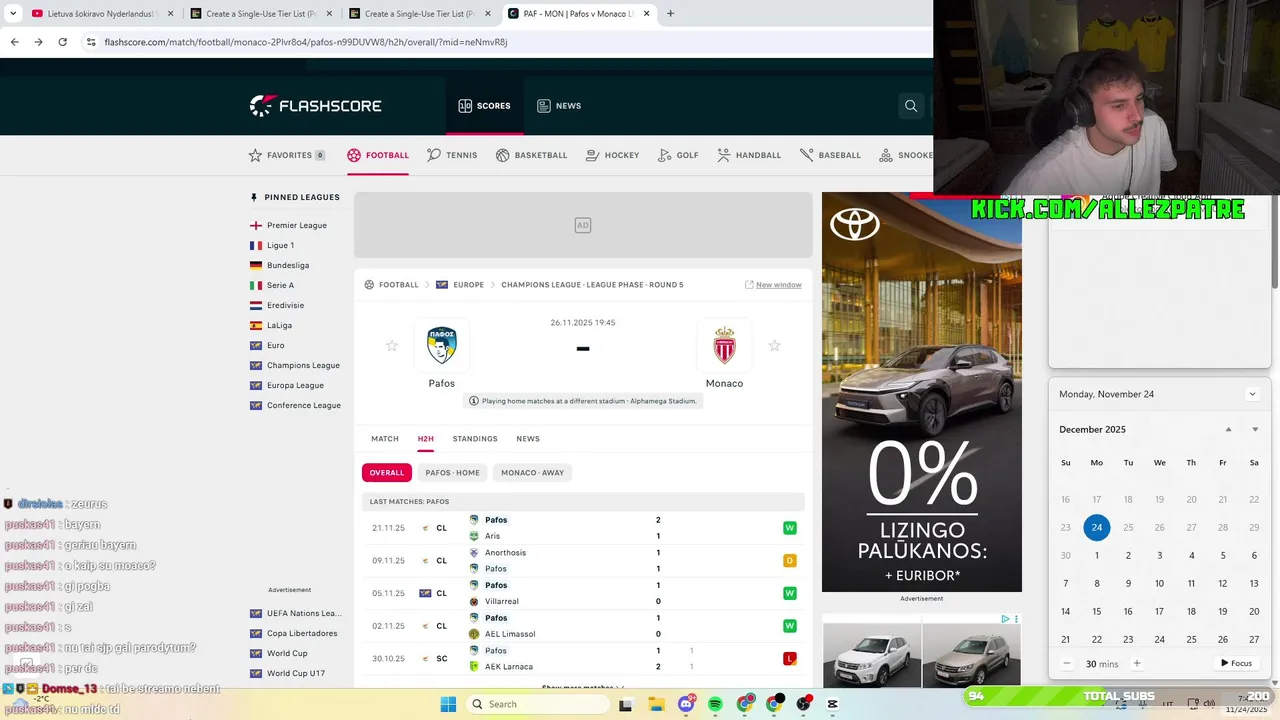Star Pafos as a favorite team
Image resolution: width=1280 pixels, height=720 pixels.
[x=392, y=346]
